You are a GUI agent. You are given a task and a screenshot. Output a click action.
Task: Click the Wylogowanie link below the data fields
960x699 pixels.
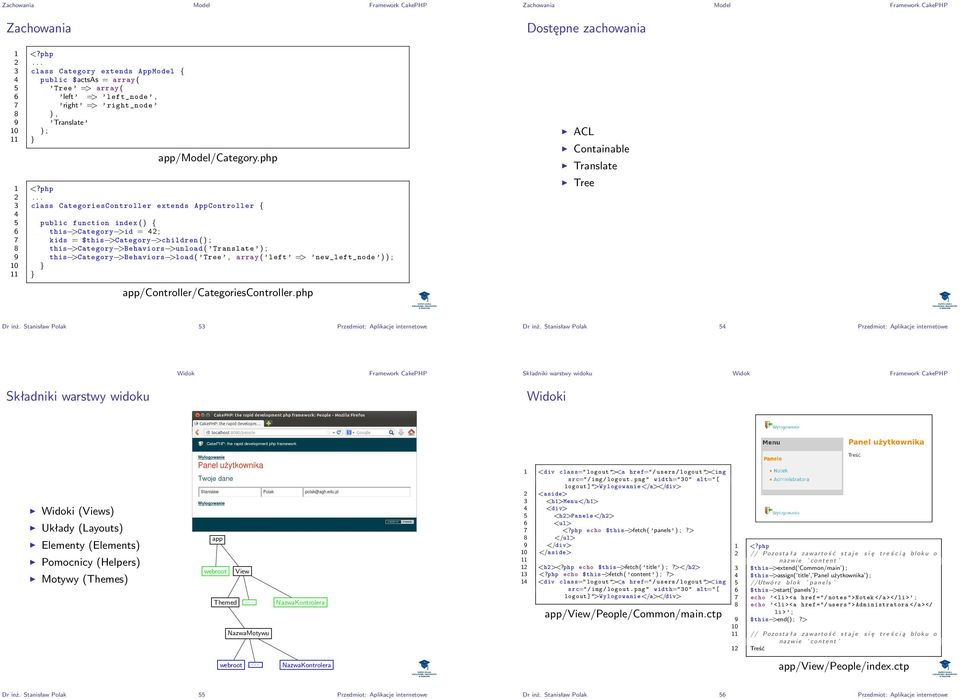coord(211,503)
